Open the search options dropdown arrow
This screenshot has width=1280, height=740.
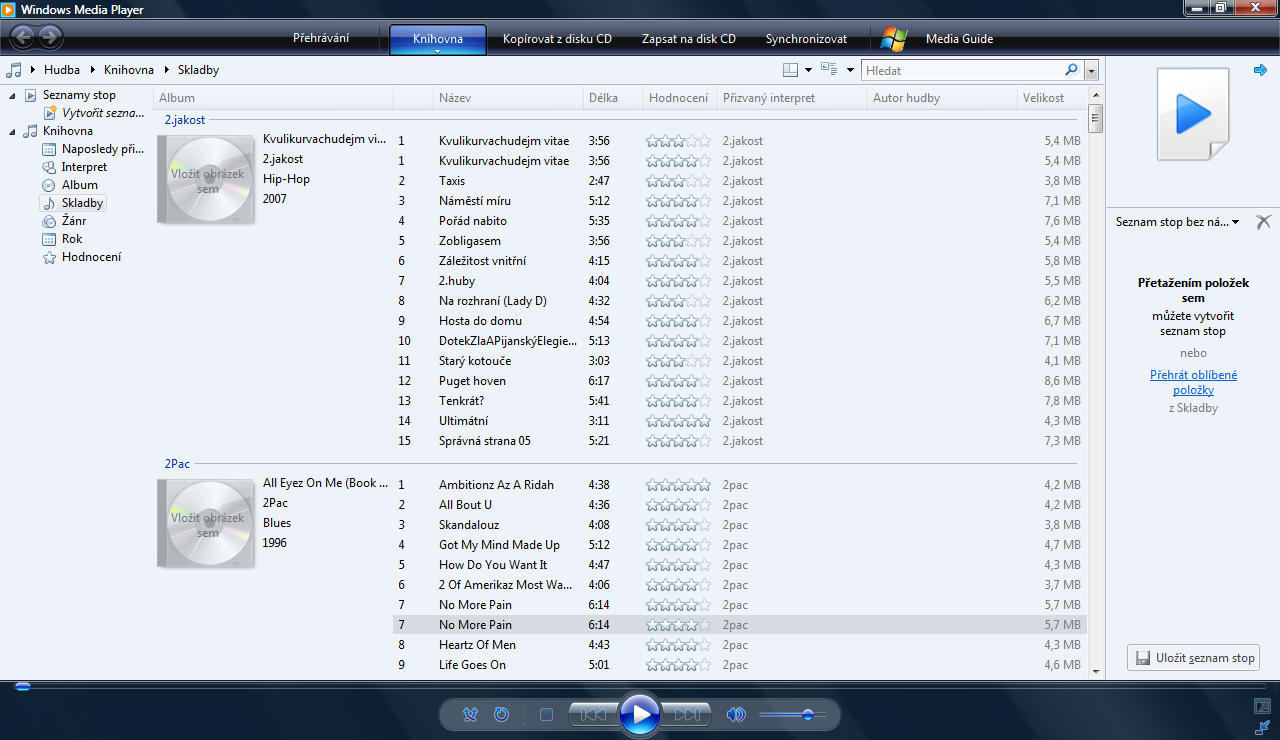tap(1091, 71)
